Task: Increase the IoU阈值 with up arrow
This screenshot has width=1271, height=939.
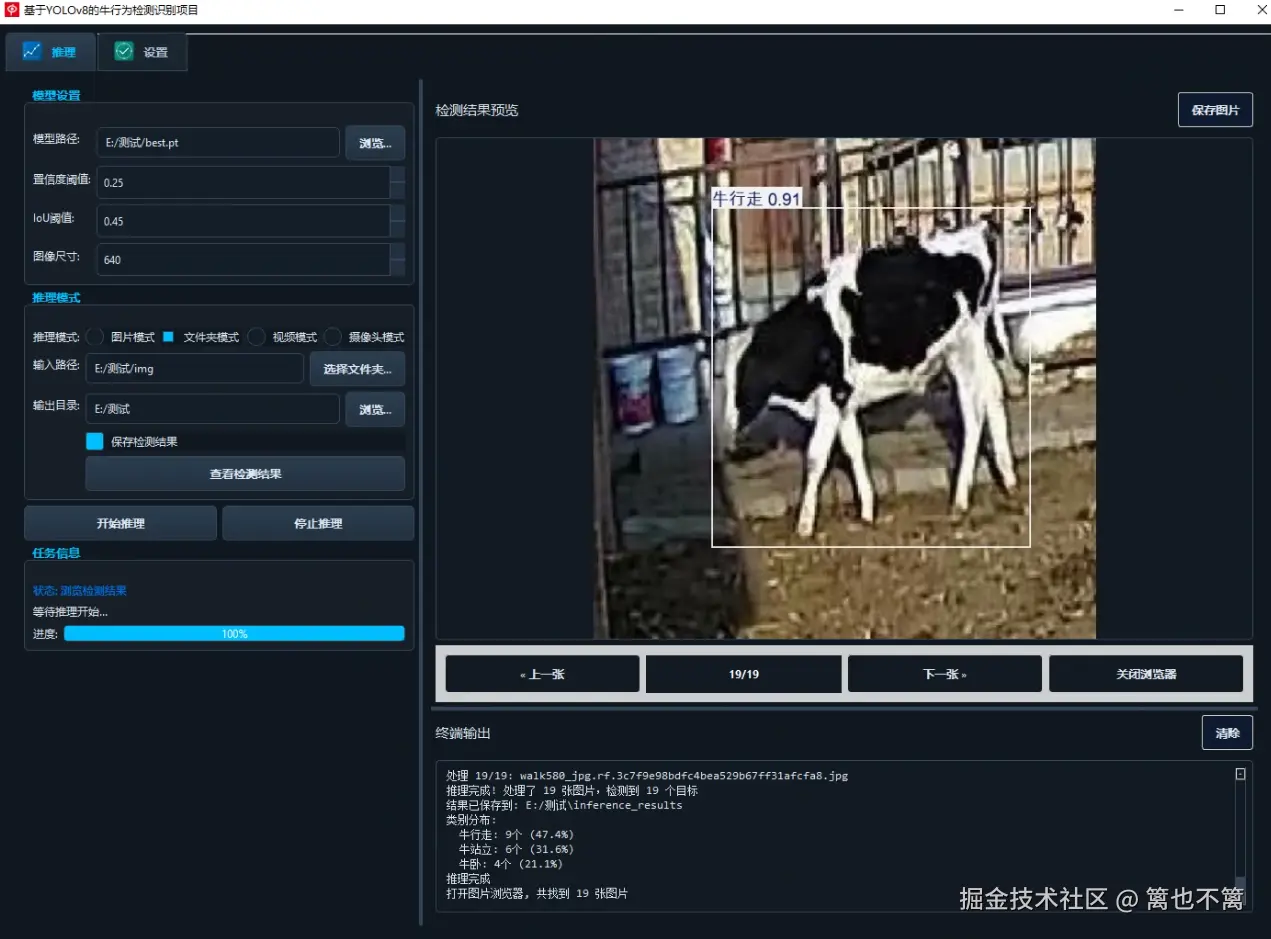Action: click(x=398, y=213)
